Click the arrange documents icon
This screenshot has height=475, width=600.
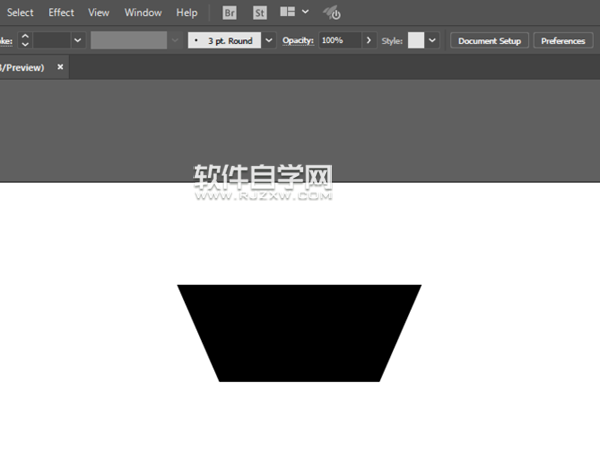click(287, 12)
